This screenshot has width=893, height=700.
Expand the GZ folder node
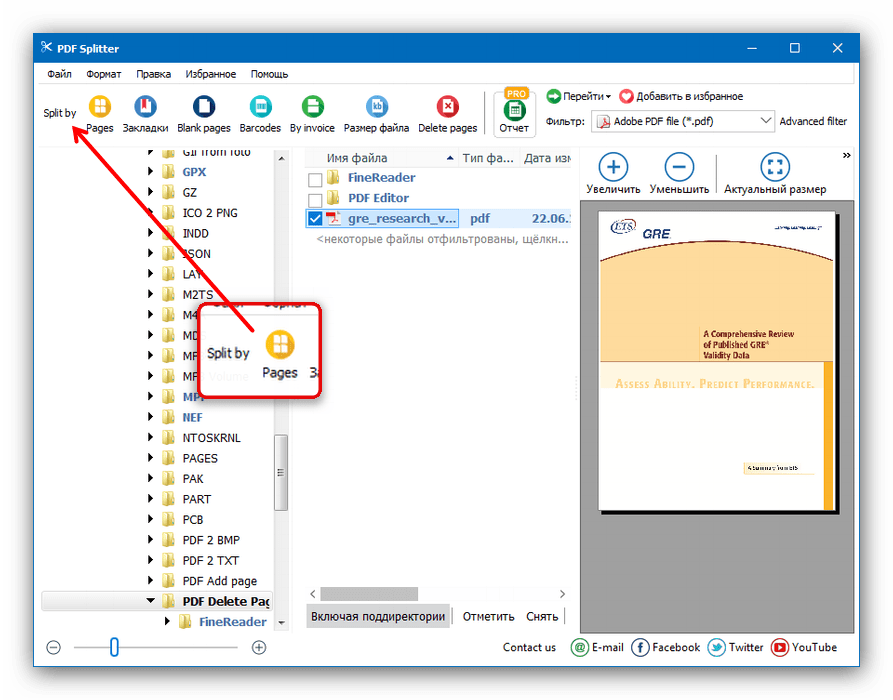[150, 191]
